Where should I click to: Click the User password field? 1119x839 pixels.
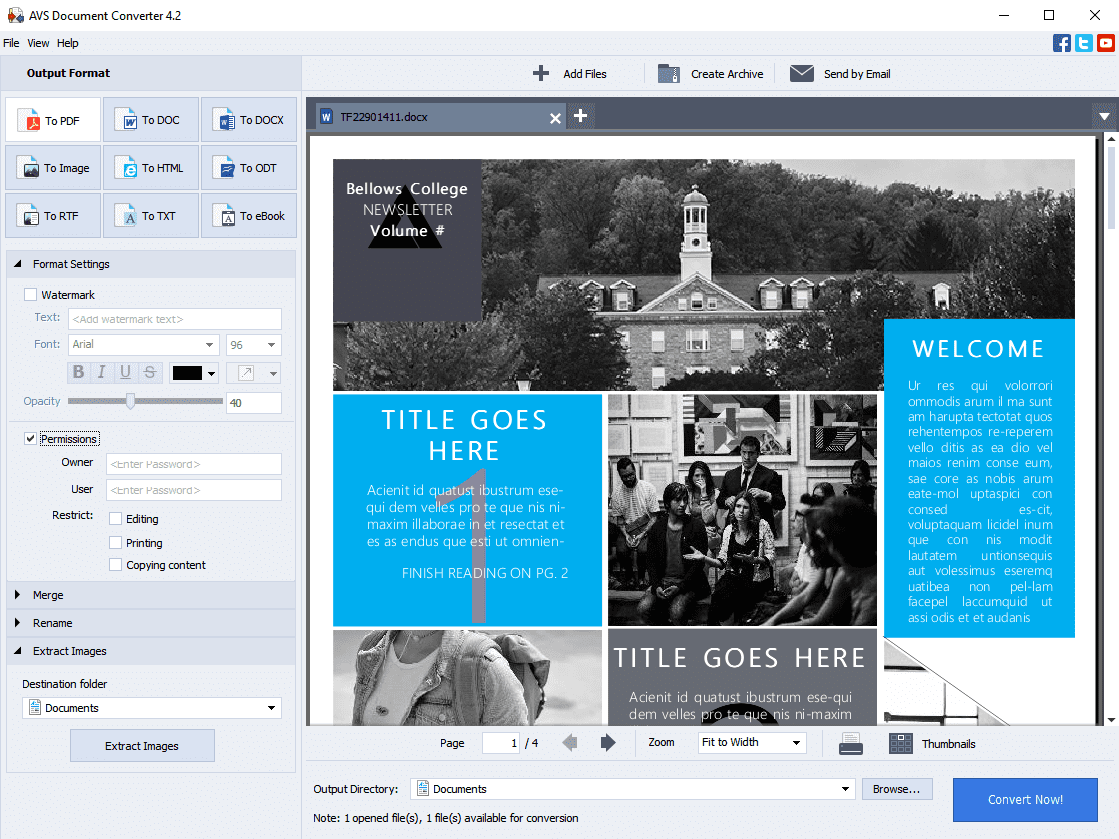[x=193, y=490]
